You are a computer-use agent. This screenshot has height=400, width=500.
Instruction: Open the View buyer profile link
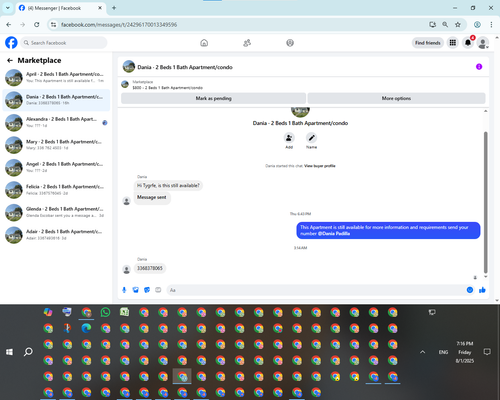click(x=320, y=166)
